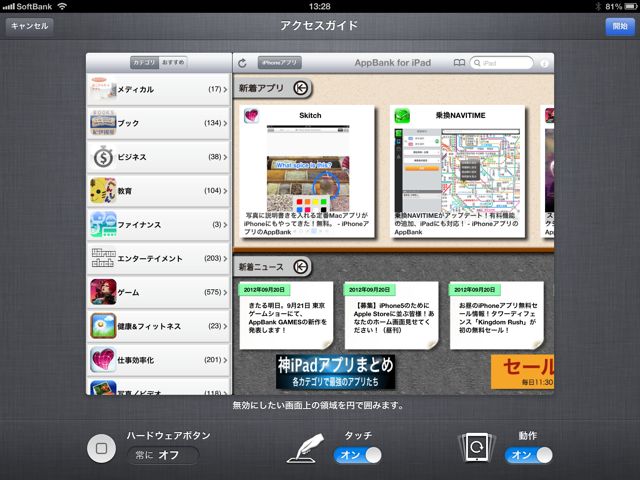Click the 神iPadアプリまとめ banner
This screenshot has height=480, width=640.
pyautogui.click(x=336, y=372)
